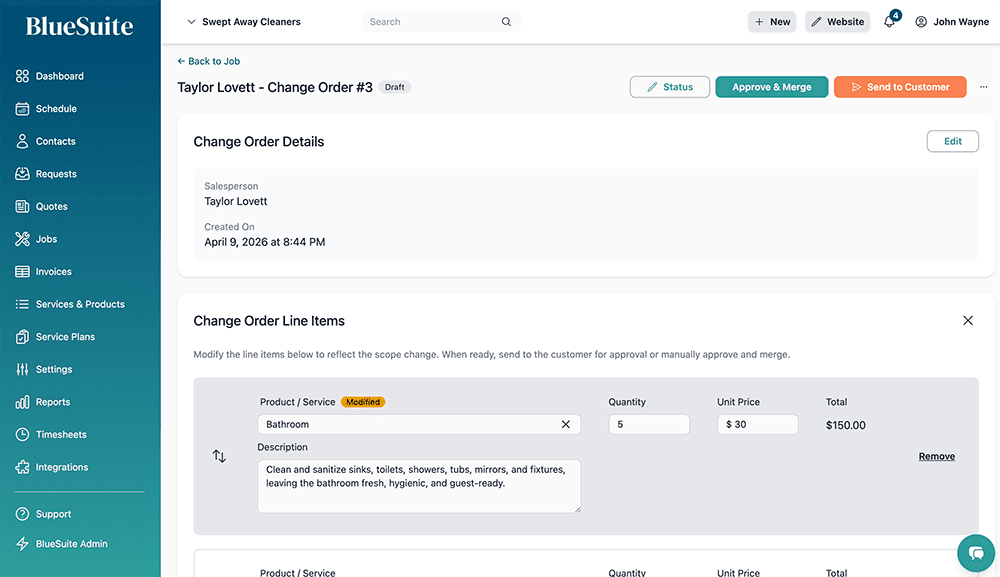
Task: Open the Bathroom Product / Service combo box
Action: [x=419, y=424]
